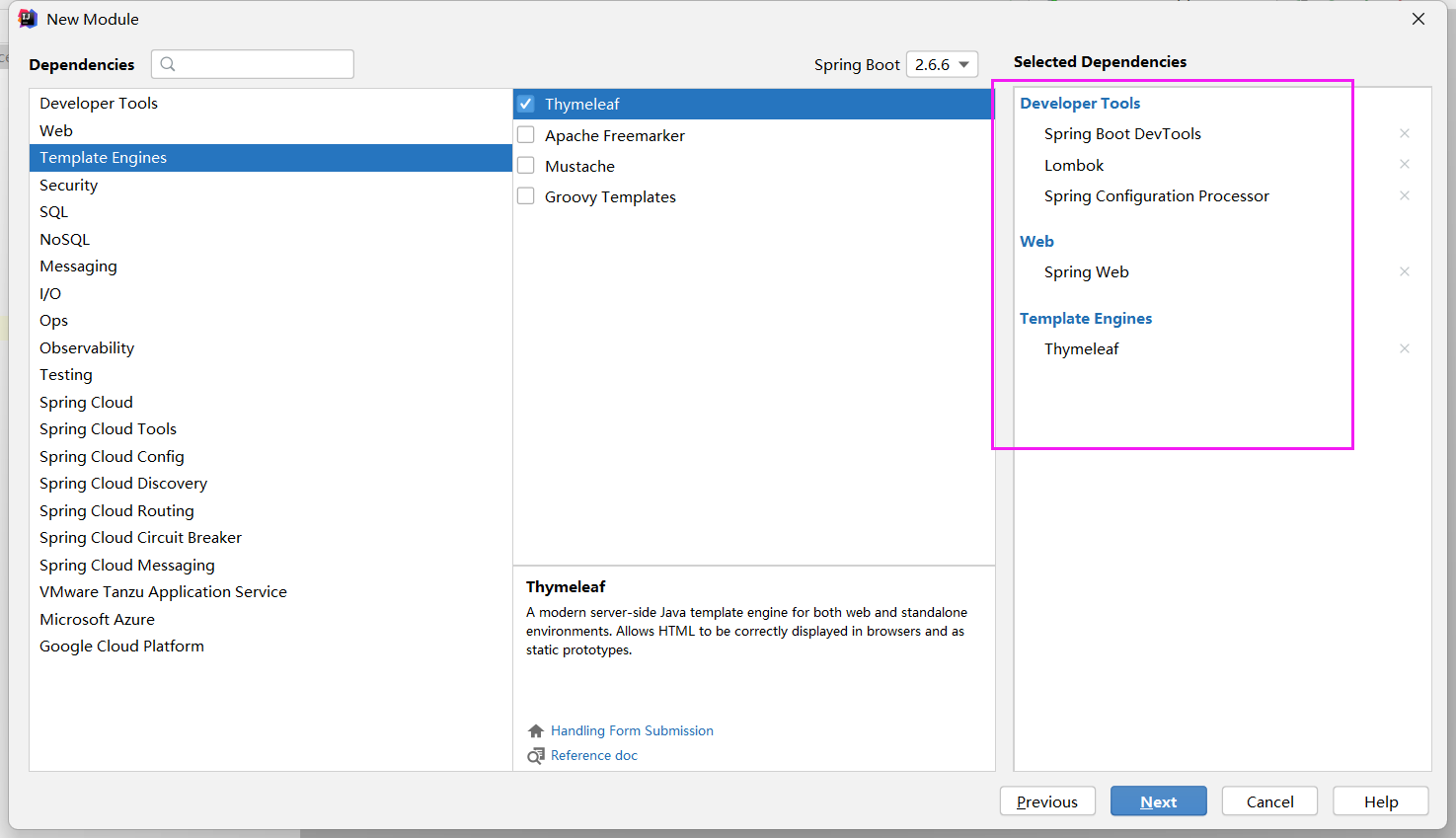Check the Mustache template engine
This screenshot has width=1456, height=838.
[x=526, y=166]
